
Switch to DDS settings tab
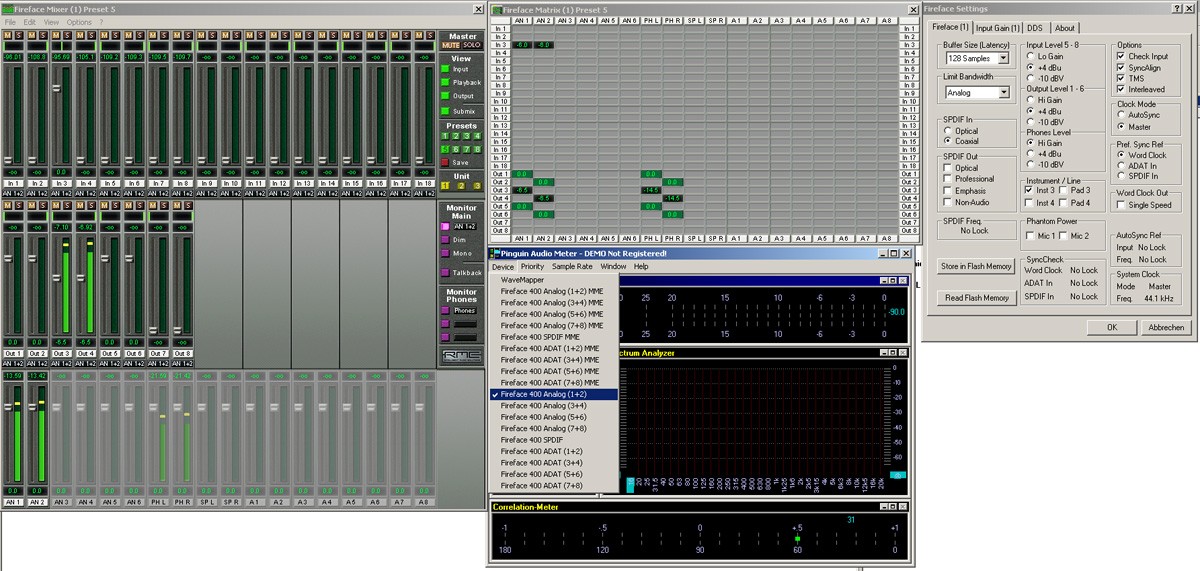click(1035, 28)
